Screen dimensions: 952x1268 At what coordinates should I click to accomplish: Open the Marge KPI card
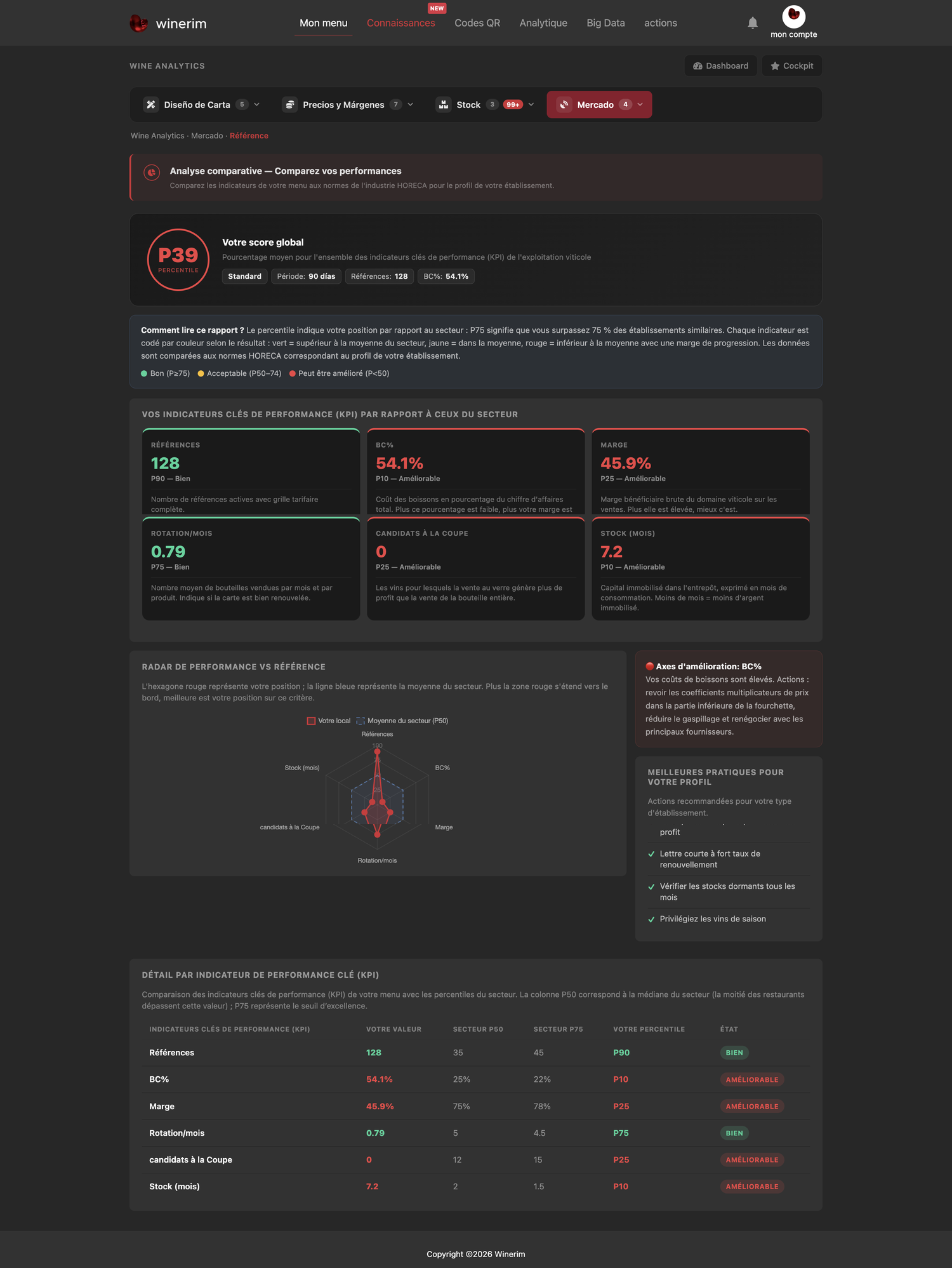tap(701, 471)
